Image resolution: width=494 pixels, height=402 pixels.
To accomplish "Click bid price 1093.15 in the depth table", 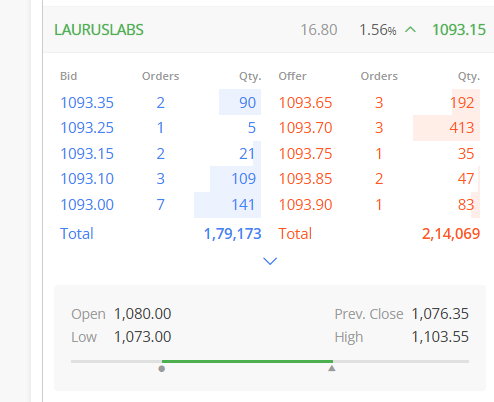I will click(x=87, y=154).
